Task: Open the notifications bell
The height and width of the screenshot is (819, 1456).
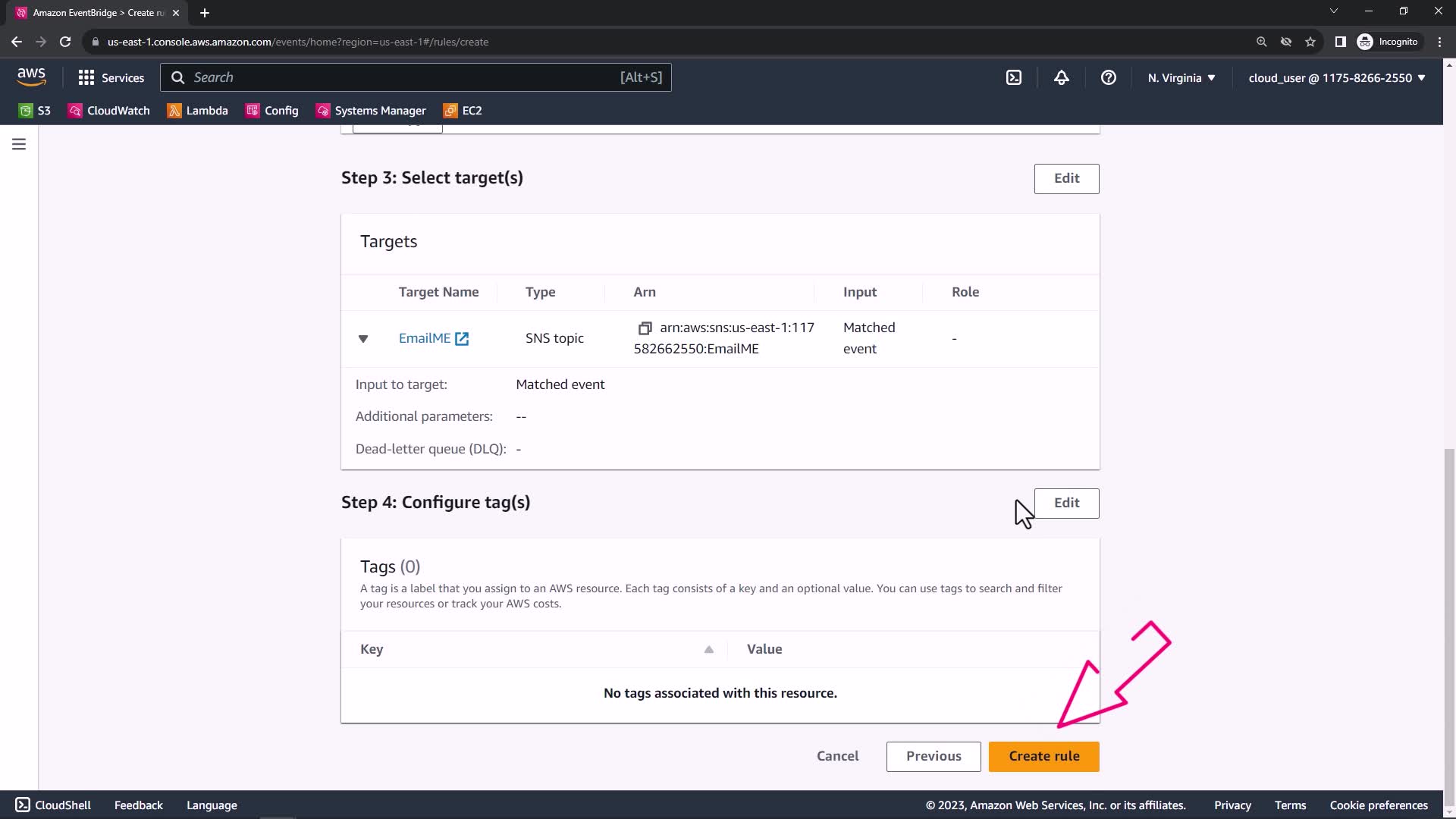Action: 1061,77
